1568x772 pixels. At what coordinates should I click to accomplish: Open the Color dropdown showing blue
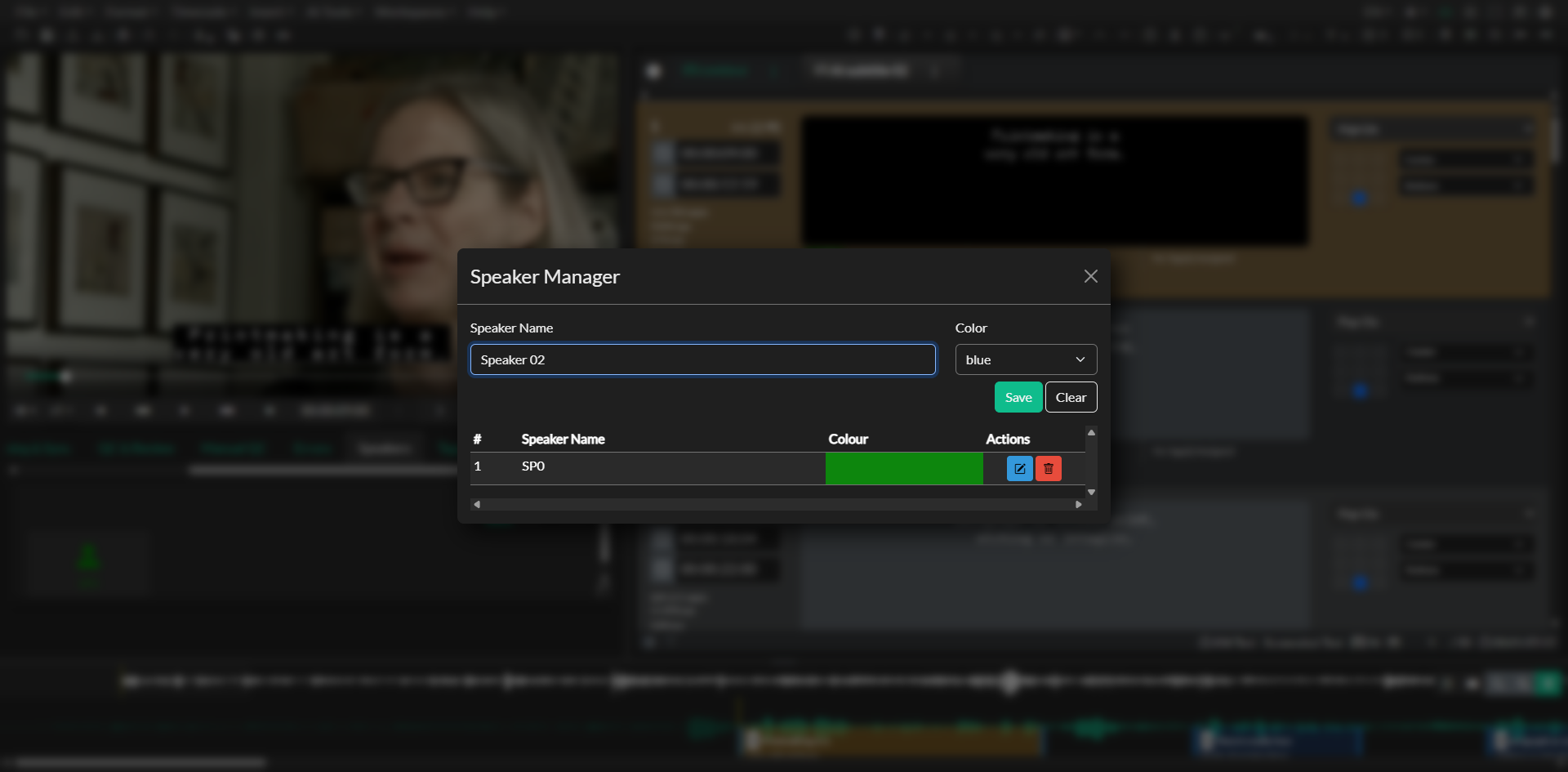coord(1025,359)
